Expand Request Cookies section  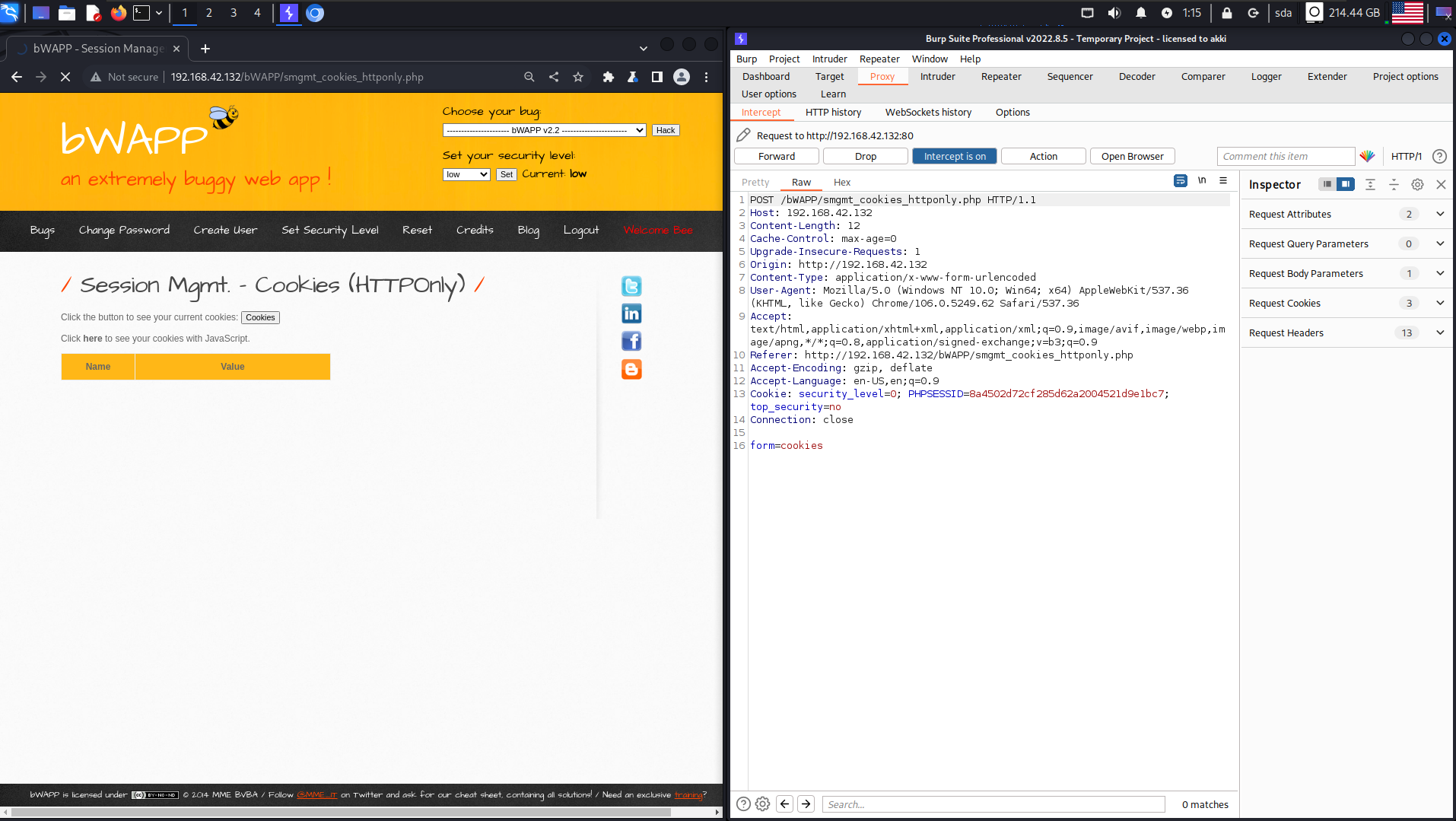click(x=1439, y=303)
